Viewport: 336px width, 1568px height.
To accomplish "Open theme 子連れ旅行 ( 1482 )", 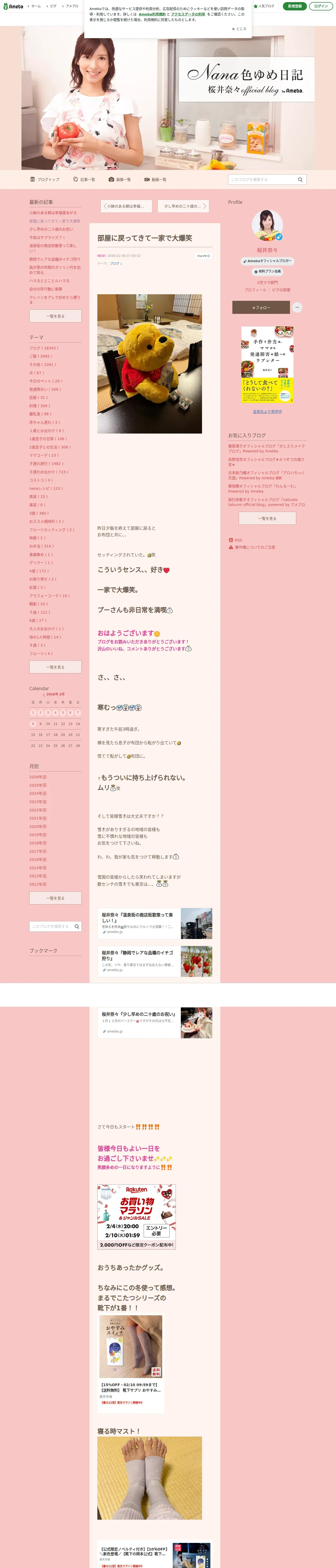I will tap(46, 464).
